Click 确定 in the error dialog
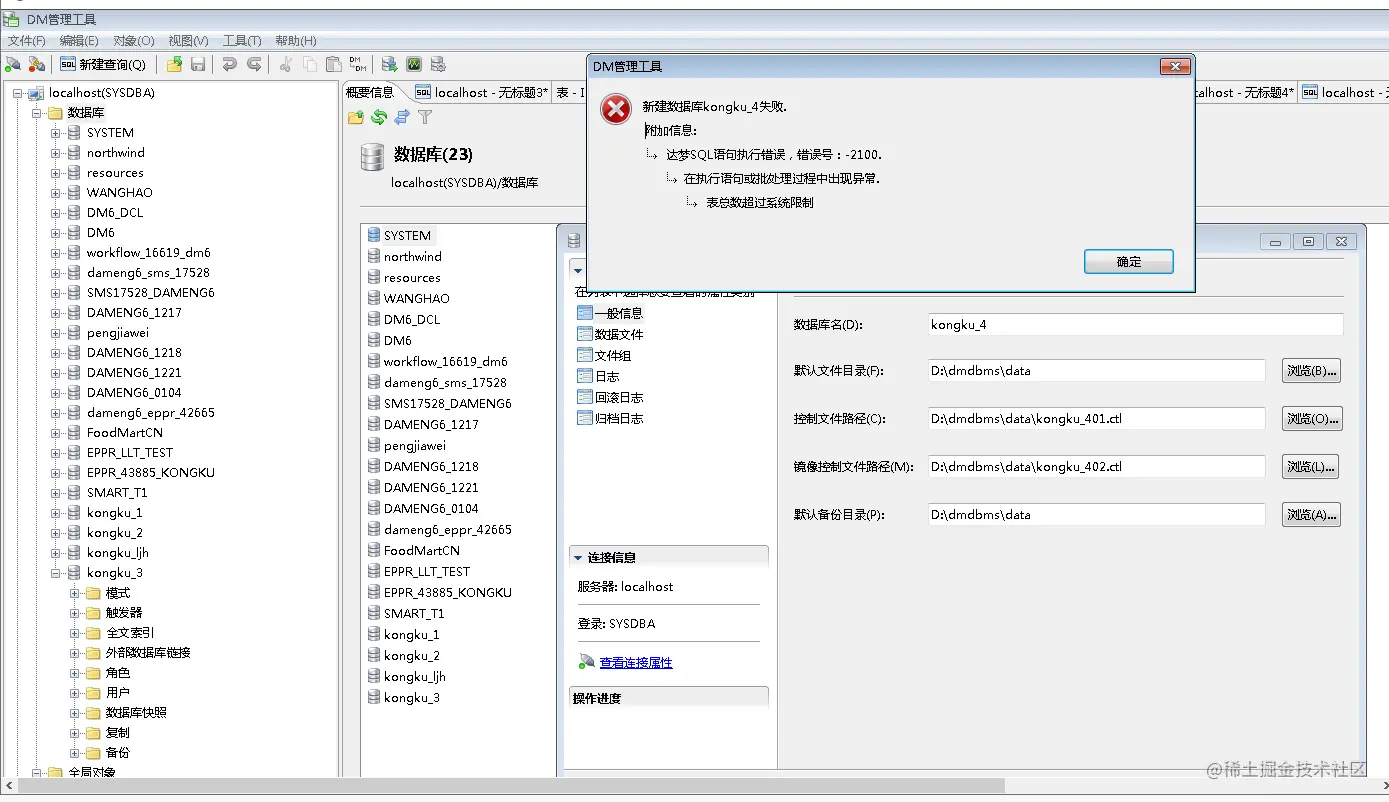Screen dimensions: 1389x802 (1129, 262)
